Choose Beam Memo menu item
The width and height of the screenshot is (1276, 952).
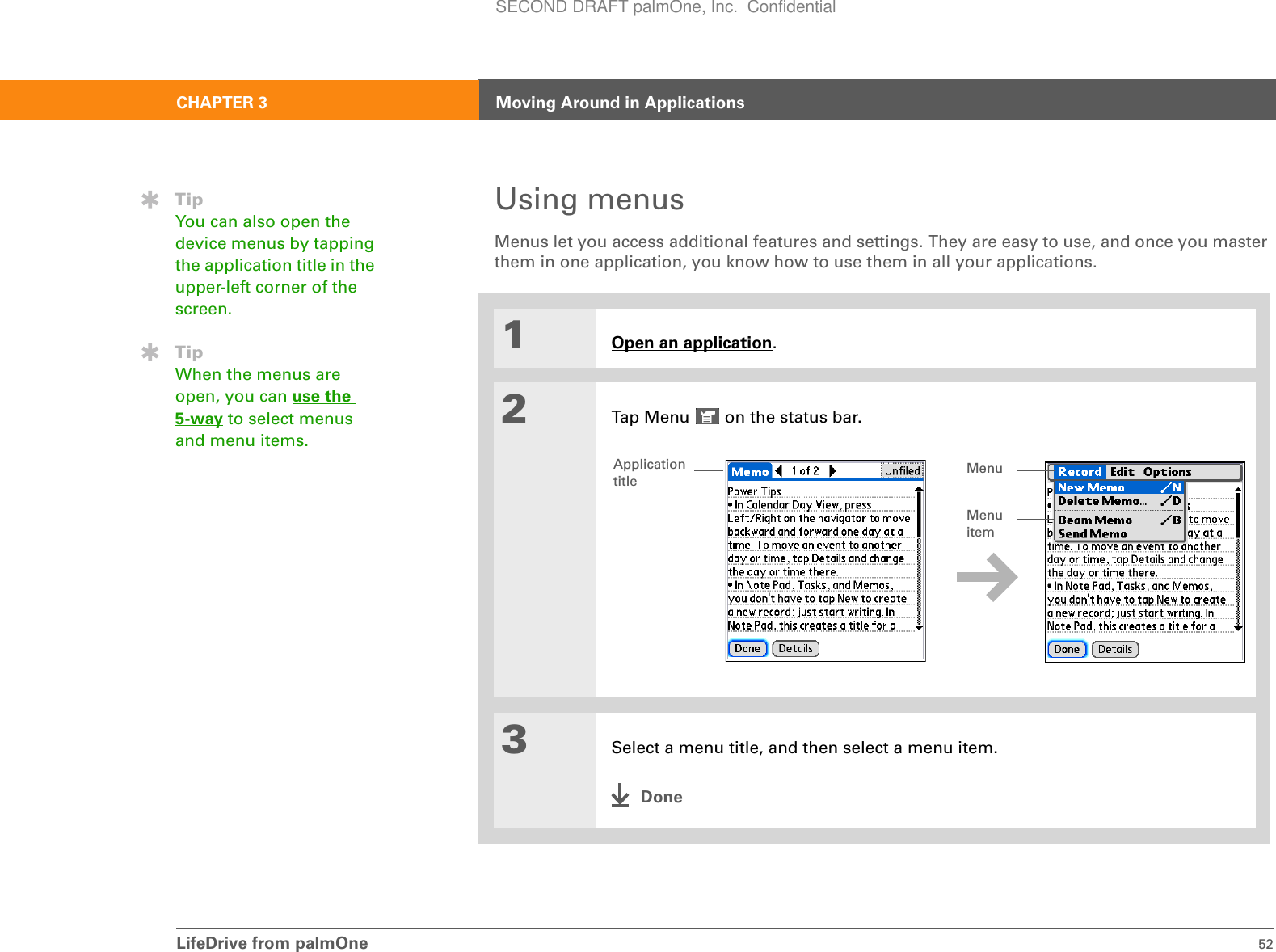click(x=1119, y=520)
